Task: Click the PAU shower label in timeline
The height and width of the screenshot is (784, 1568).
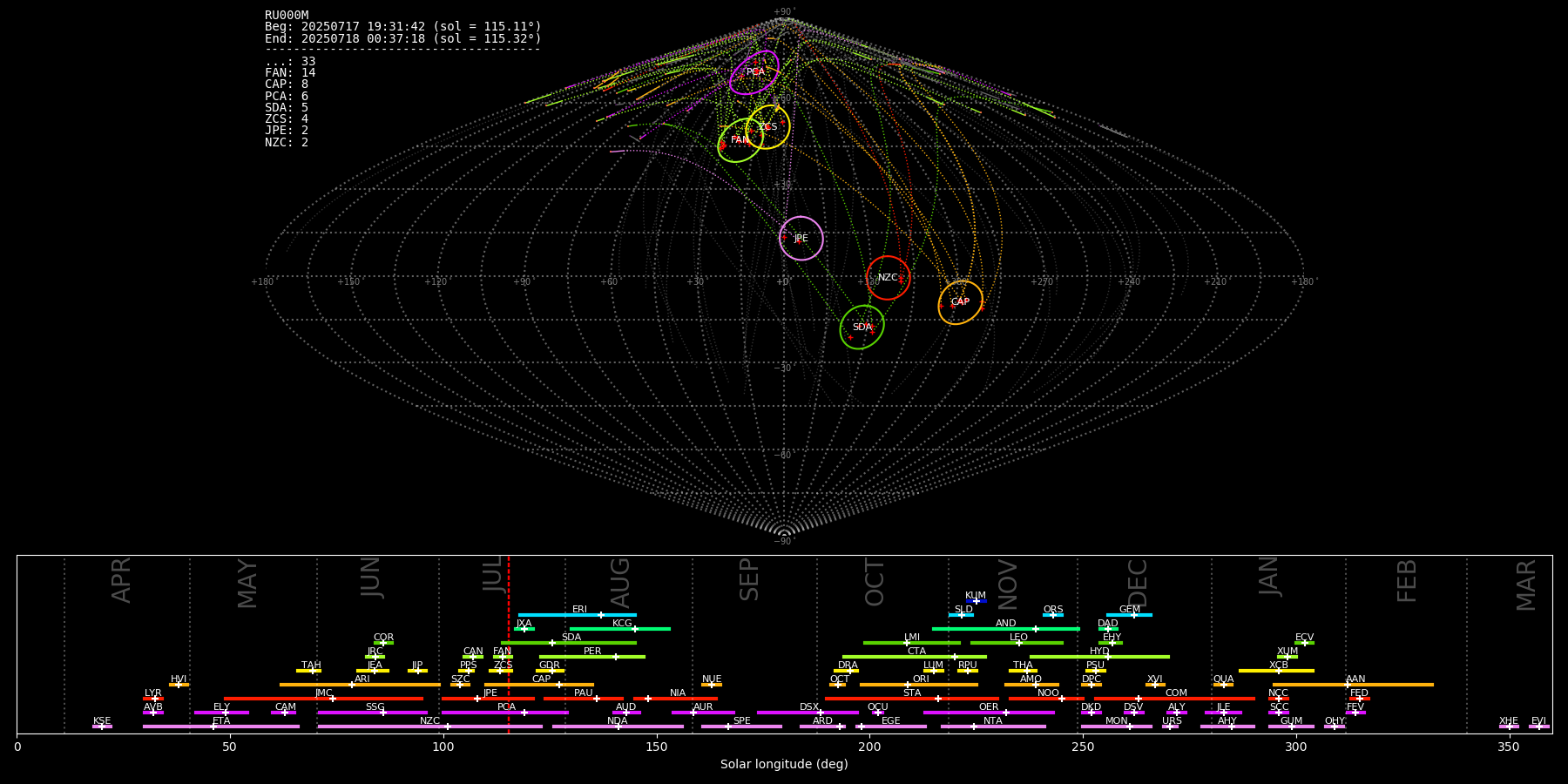Action: point(583,693)
